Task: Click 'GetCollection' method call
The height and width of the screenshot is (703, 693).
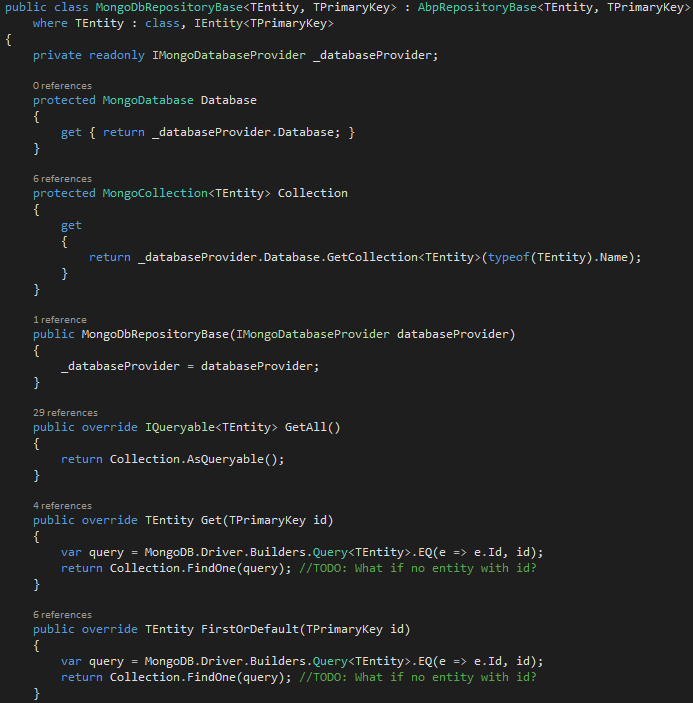Action: coord(372,257)
